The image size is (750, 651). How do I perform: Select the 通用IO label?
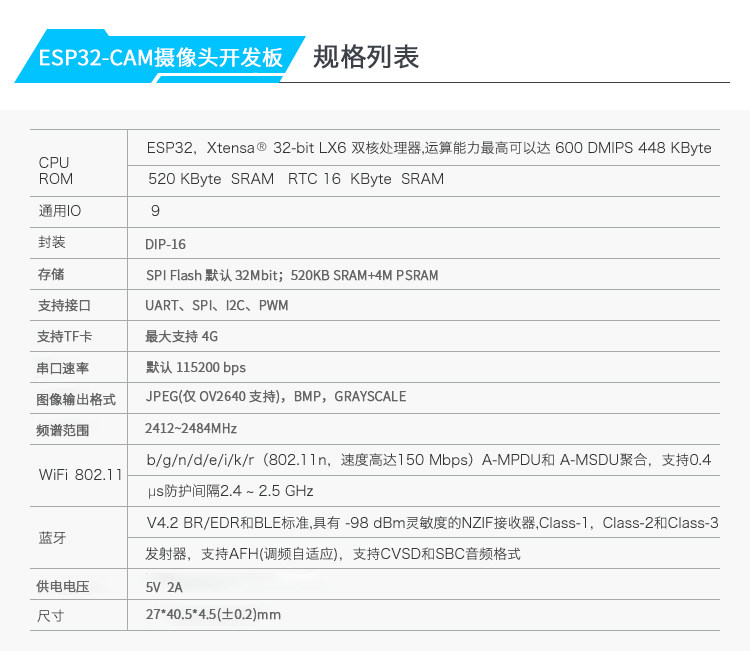[60, 211]
